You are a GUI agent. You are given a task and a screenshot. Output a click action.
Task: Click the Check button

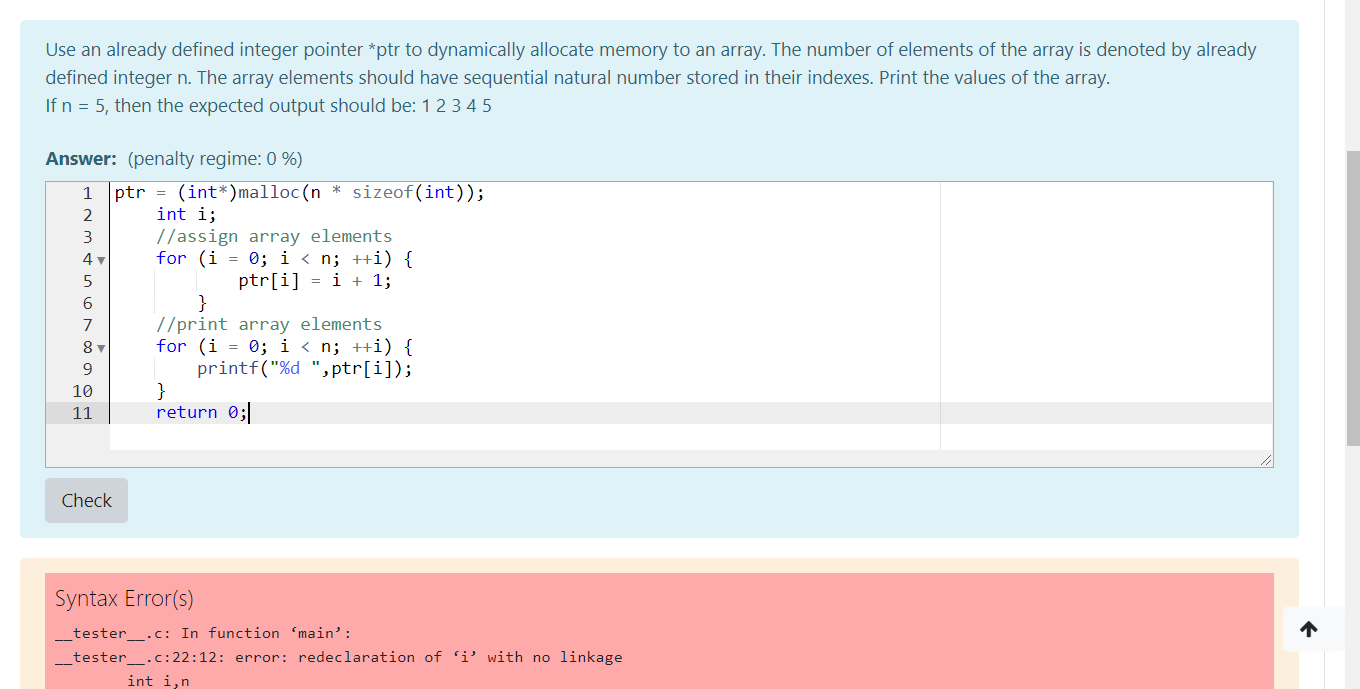click(85, 500)
